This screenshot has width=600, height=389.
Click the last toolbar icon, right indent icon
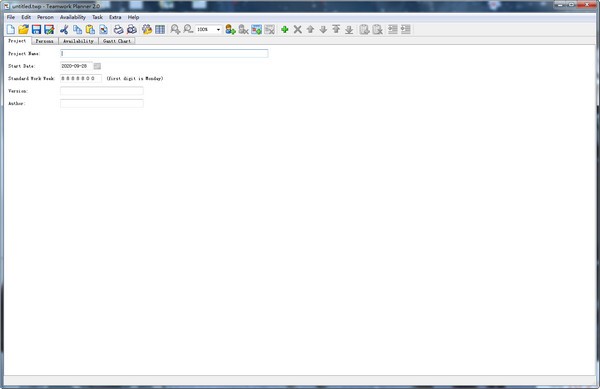point(406,29)
